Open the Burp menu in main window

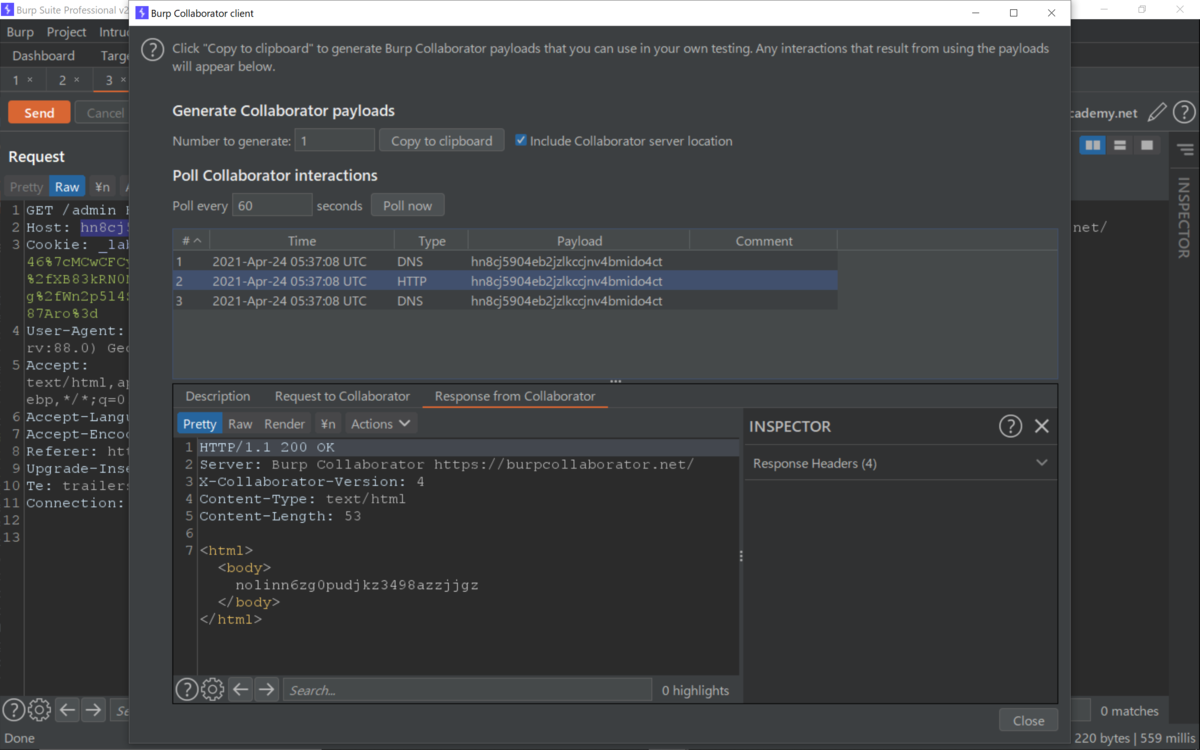[20, 32]
